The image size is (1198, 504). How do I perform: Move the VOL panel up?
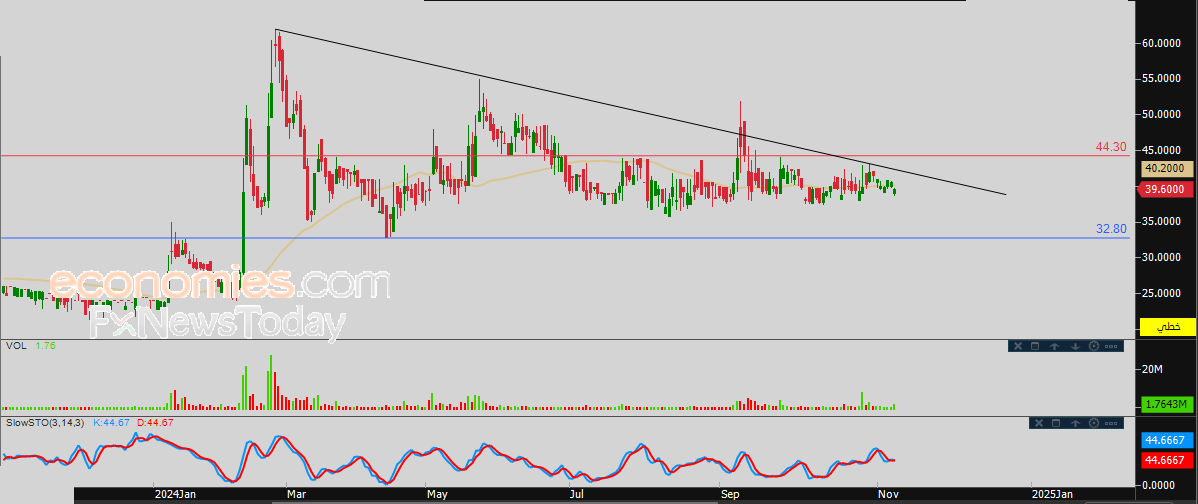(x=1056, y=346)
